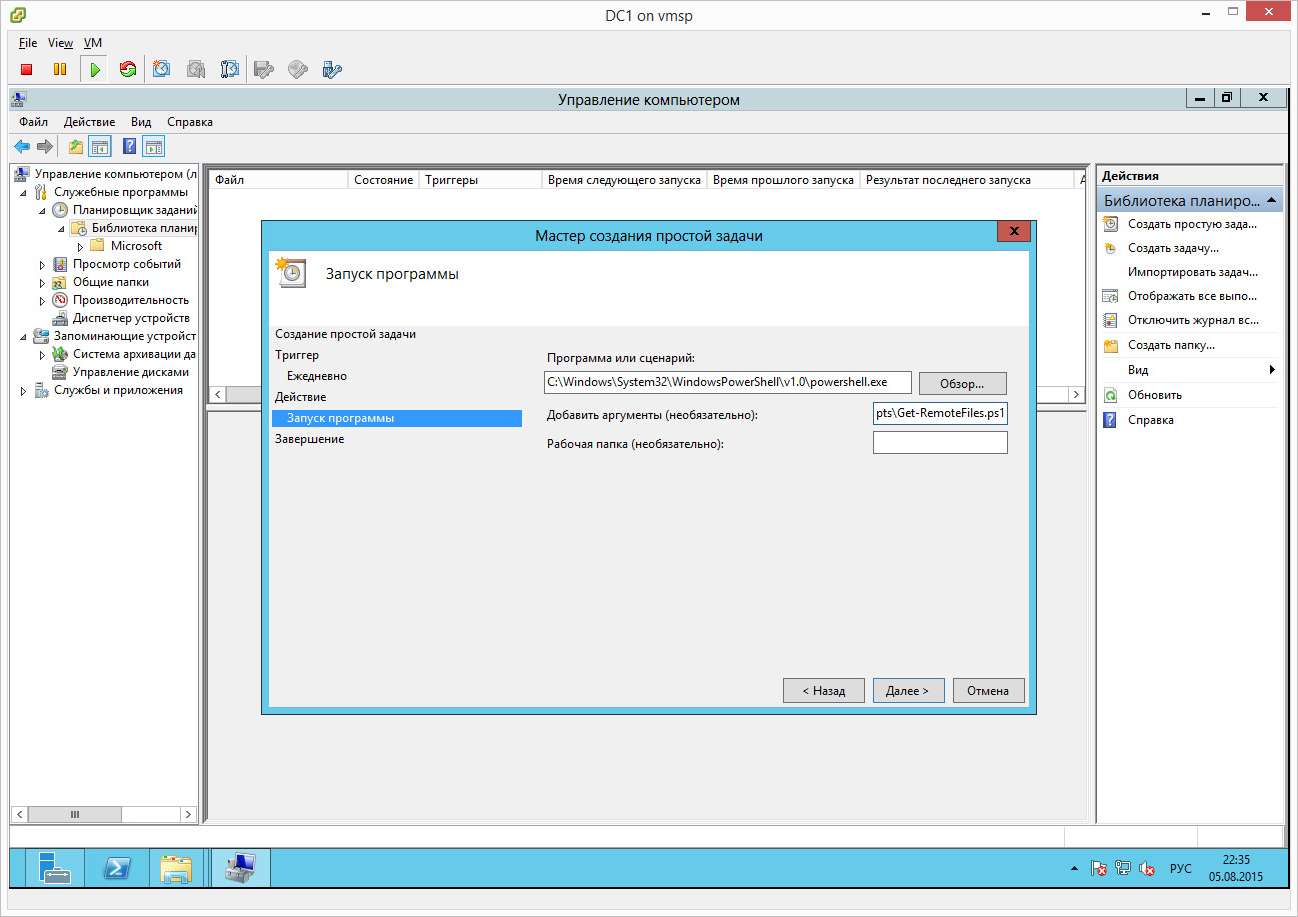Image resolution: width=1298 pixels, height=917 pixels.
Task: Click the Далее next button
Action: [x=908, y=690]
